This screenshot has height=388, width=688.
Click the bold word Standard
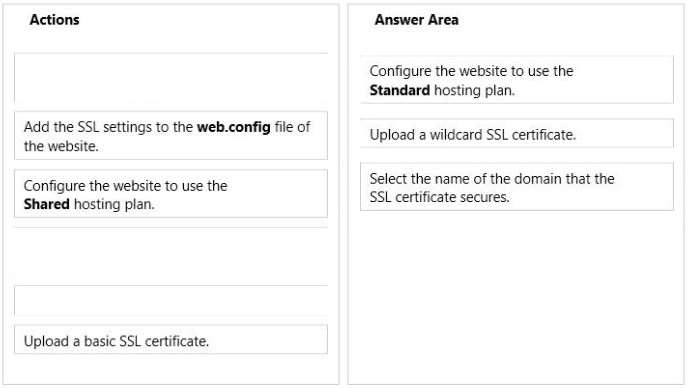pos(400,90)
